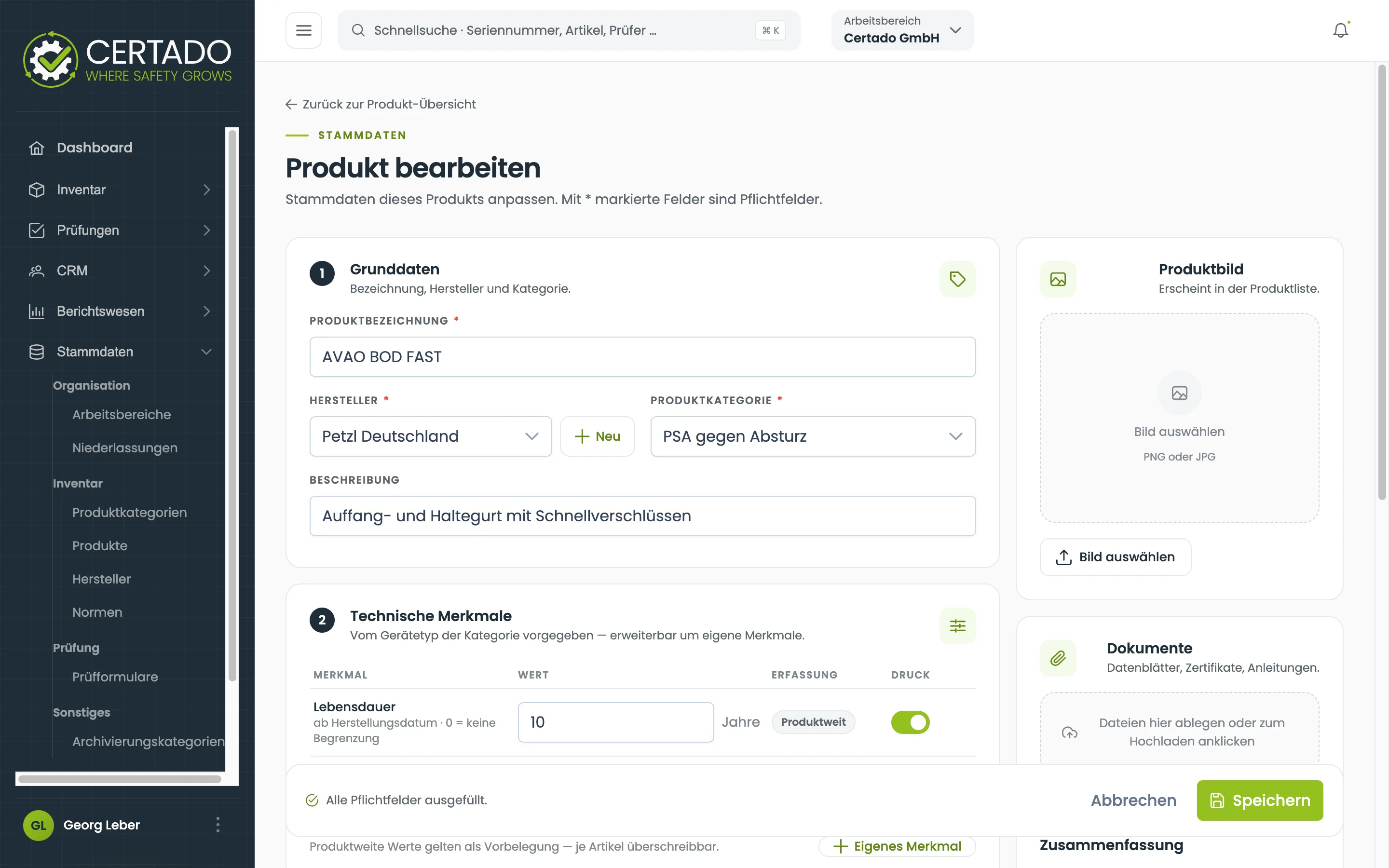Click the Speichern button

coord(1260,800)
